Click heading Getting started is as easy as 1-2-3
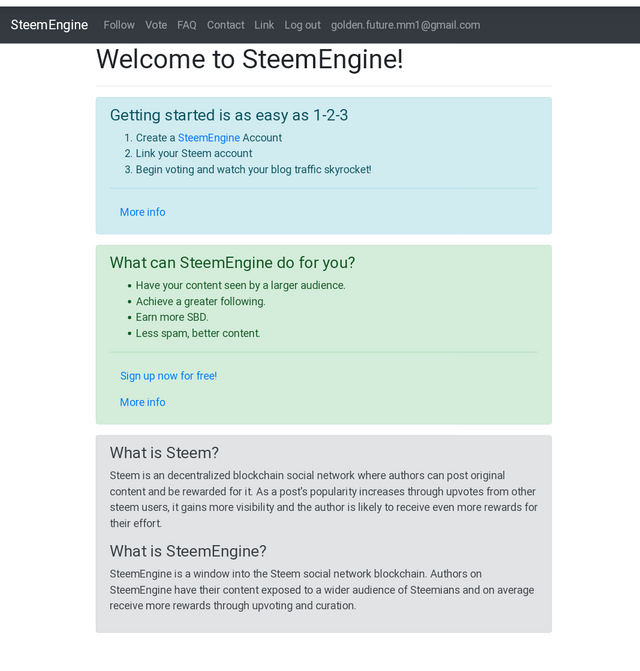 coord(229,115)
